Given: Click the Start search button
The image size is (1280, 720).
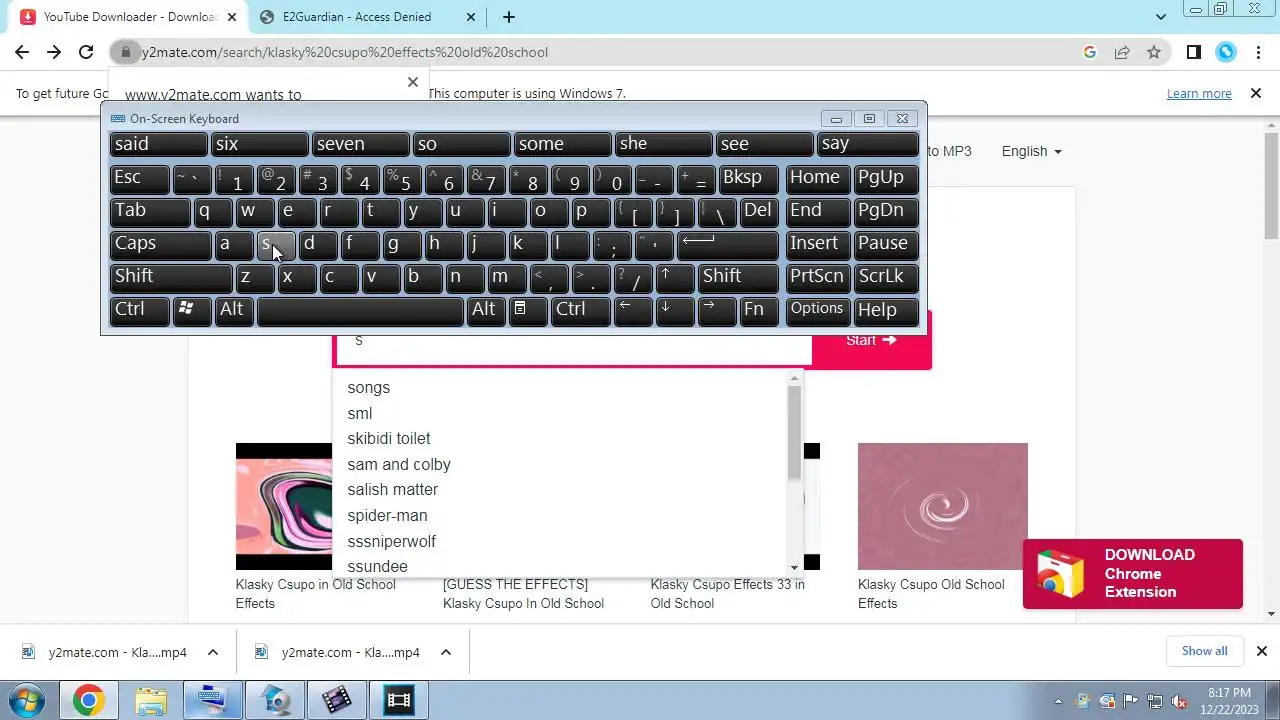Looking at the screenshot, I should tap(871, 340).
